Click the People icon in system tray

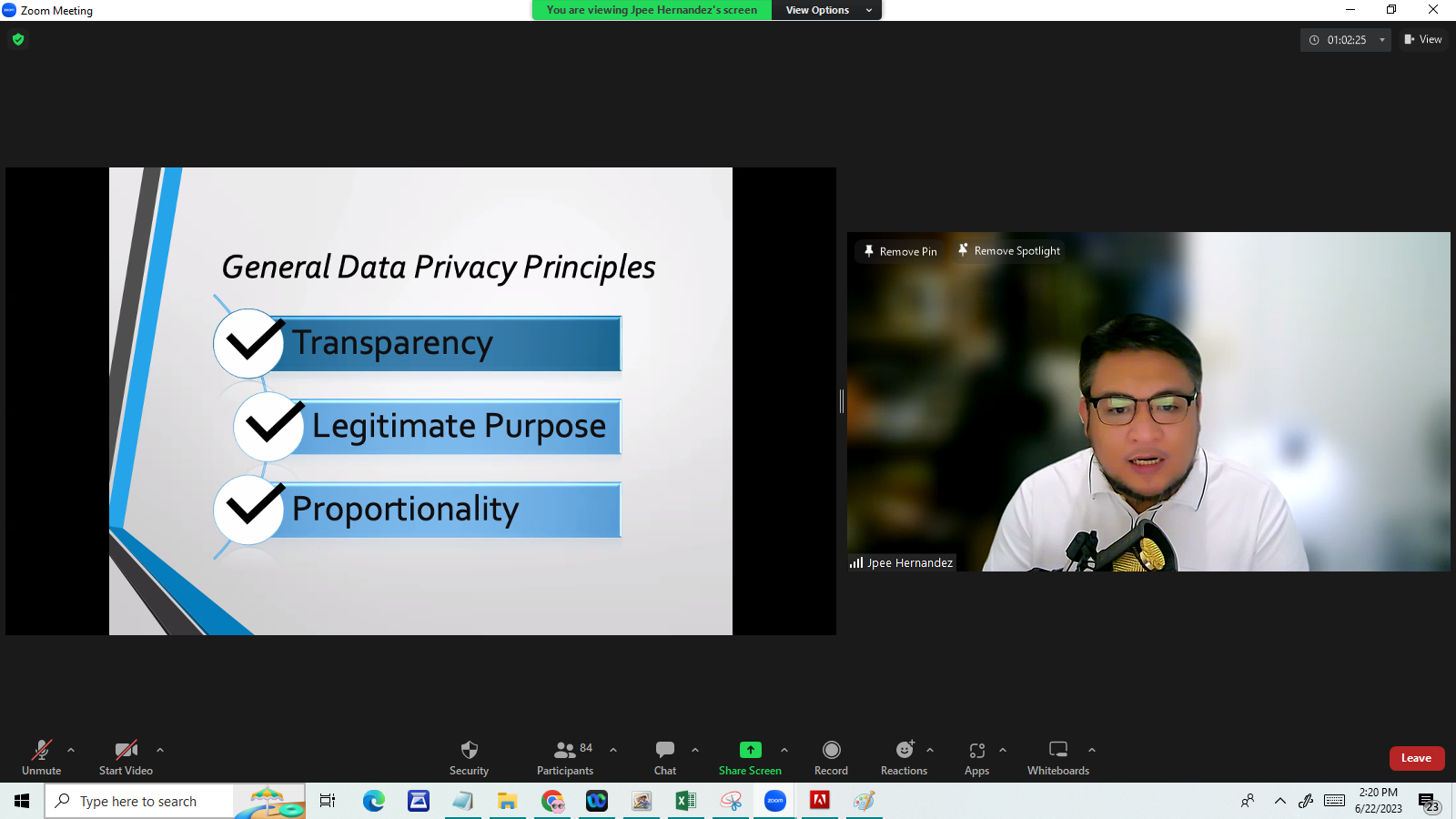coord(1248,801)
